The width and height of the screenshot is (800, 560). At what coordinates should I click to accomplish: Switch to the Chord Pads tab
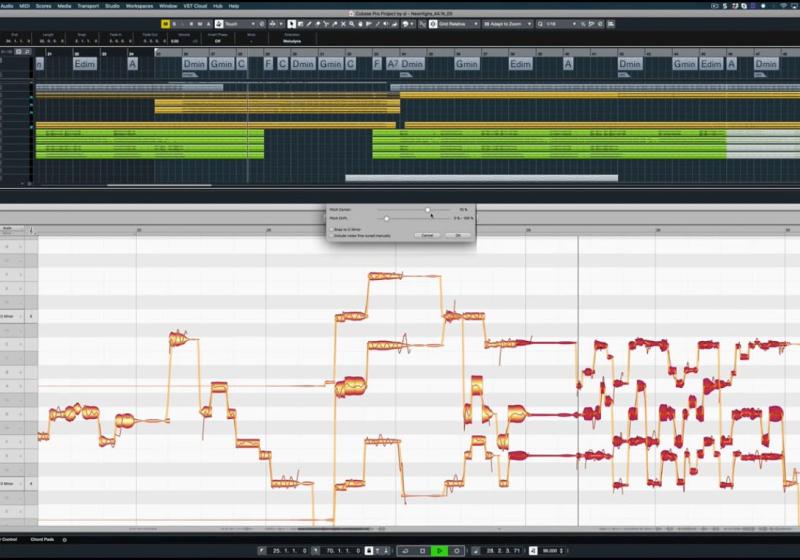[x=42, y=539]
